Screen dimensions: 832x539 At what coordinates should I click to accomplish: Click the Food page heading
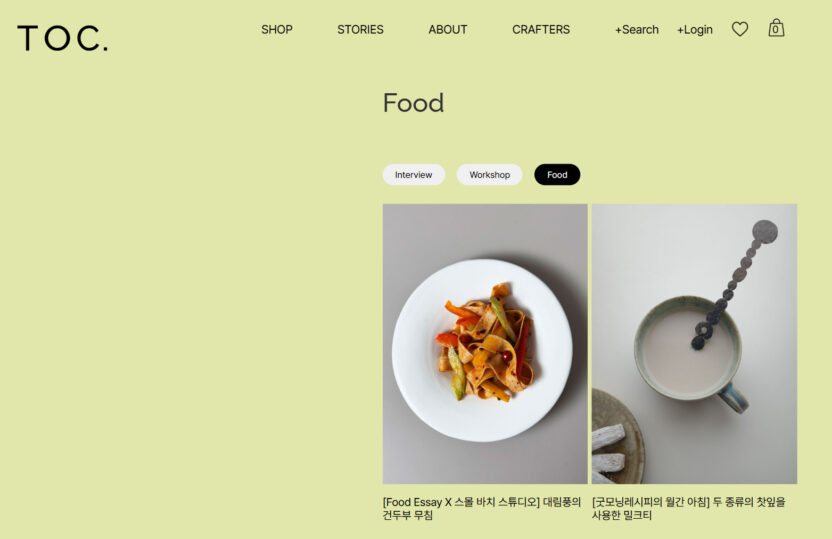tap(413, 103)
